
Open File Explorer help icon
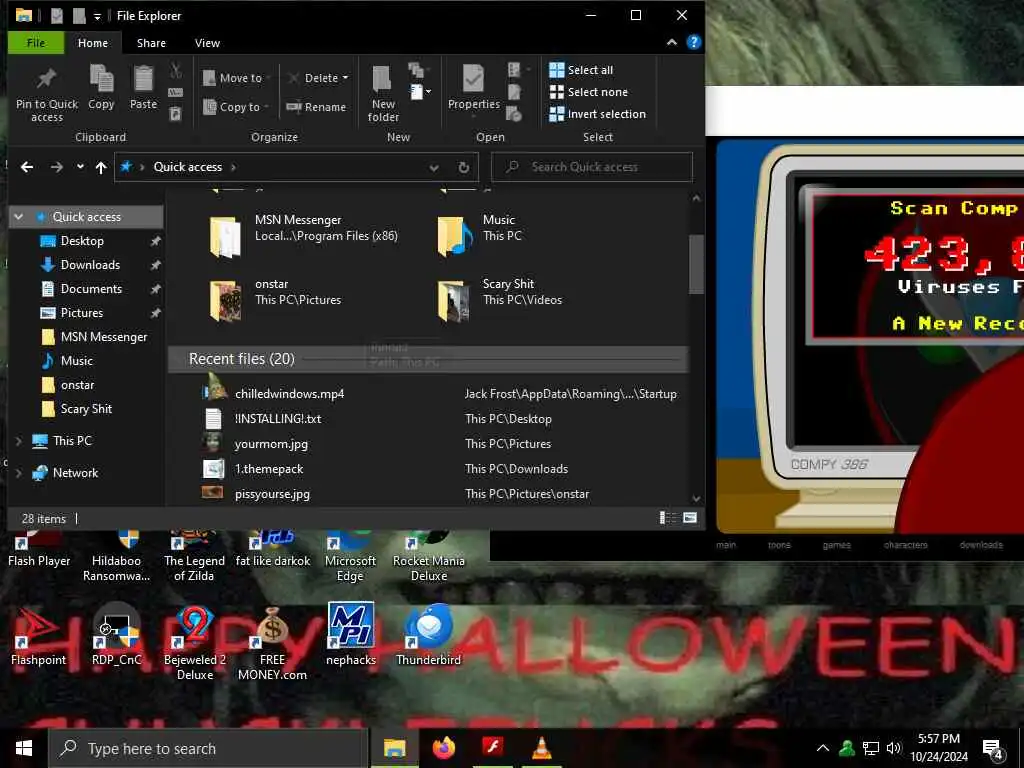694,42
